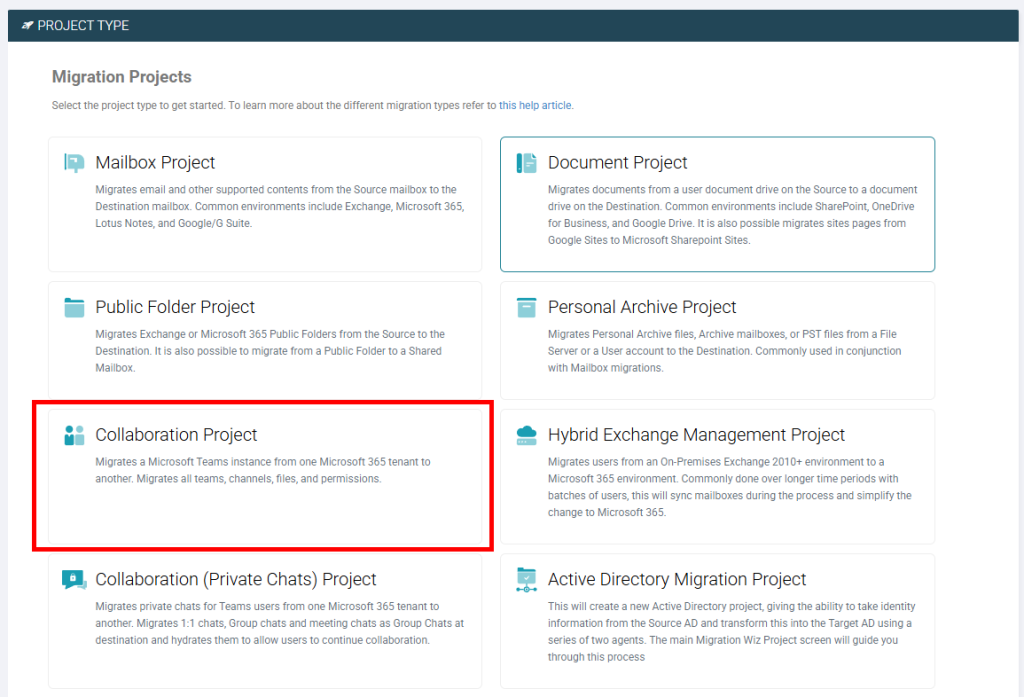This screenshot has height=697, width=1024.
Task: Click the Collaboration (Private Chats) chat-lock icon
Action: coord(74,579)
